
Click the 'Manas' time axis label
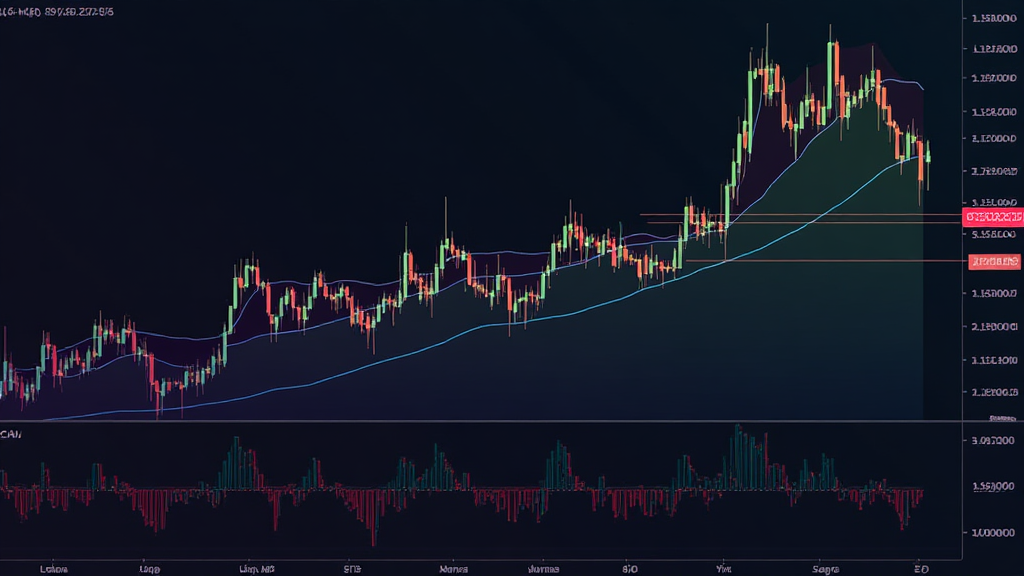click(x=453, y=568)
